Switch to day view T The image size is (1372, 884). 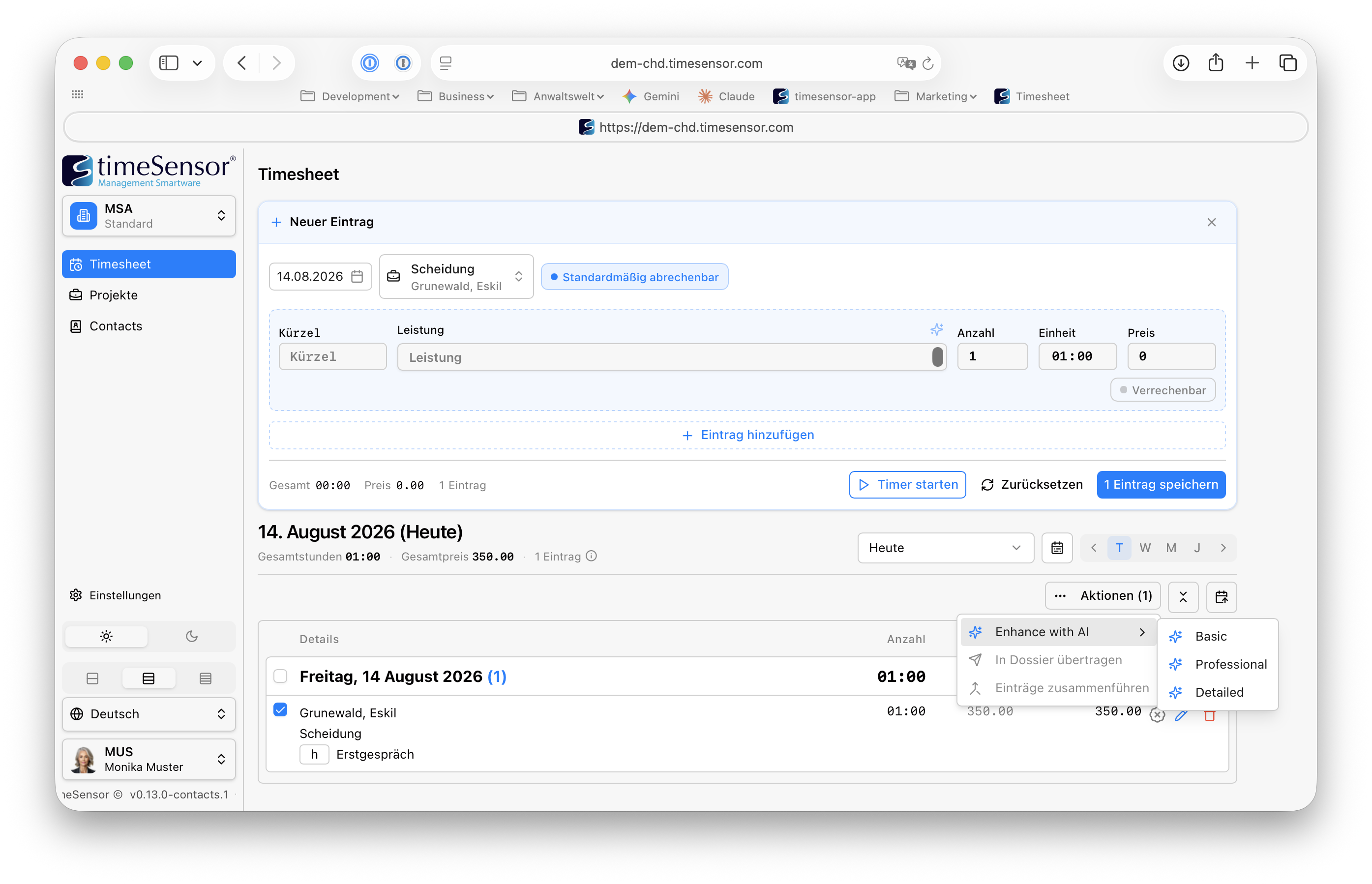(x=1119, y=548)
